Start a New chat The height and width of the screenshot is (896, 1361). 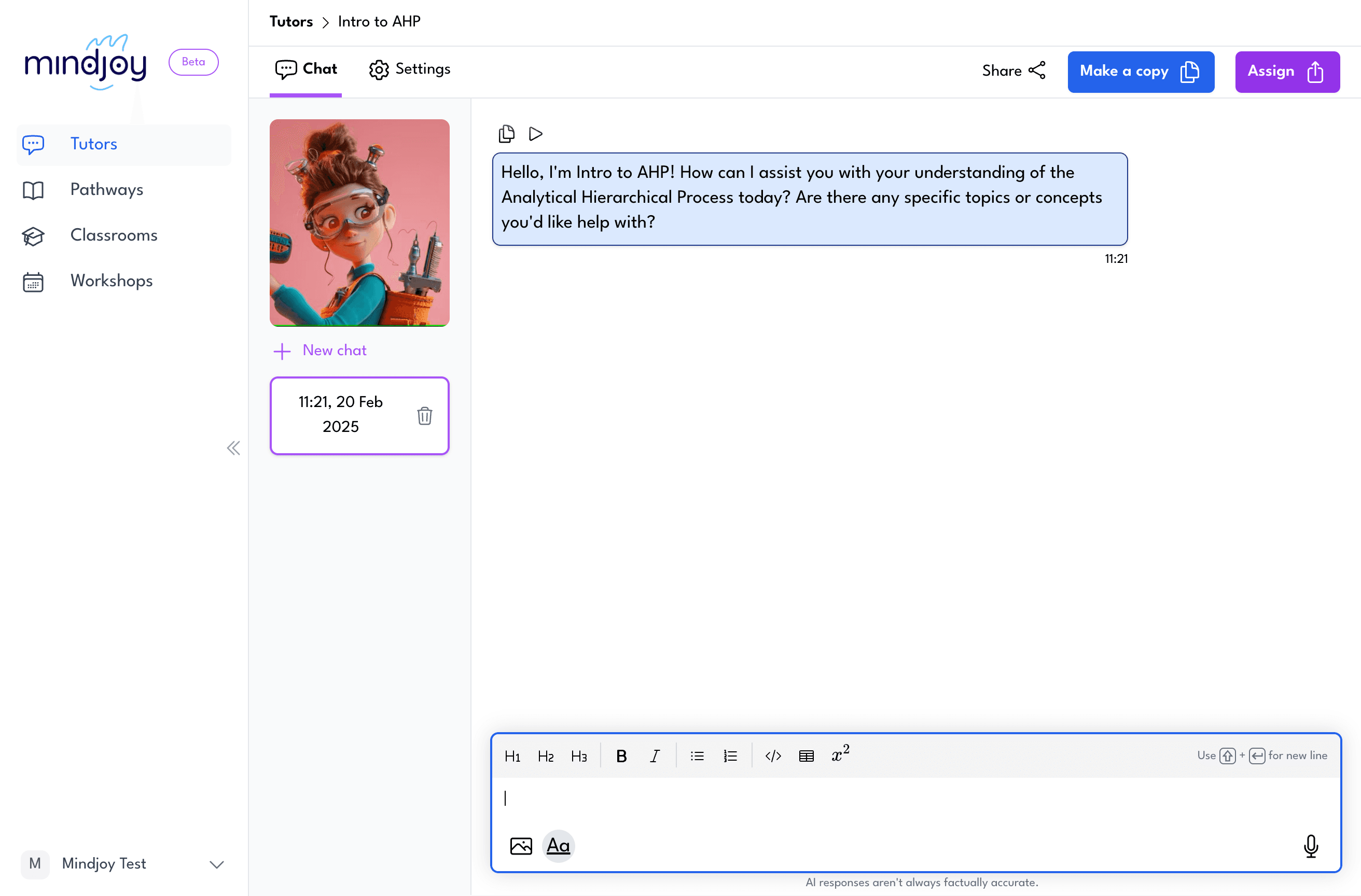click(320, 351)
